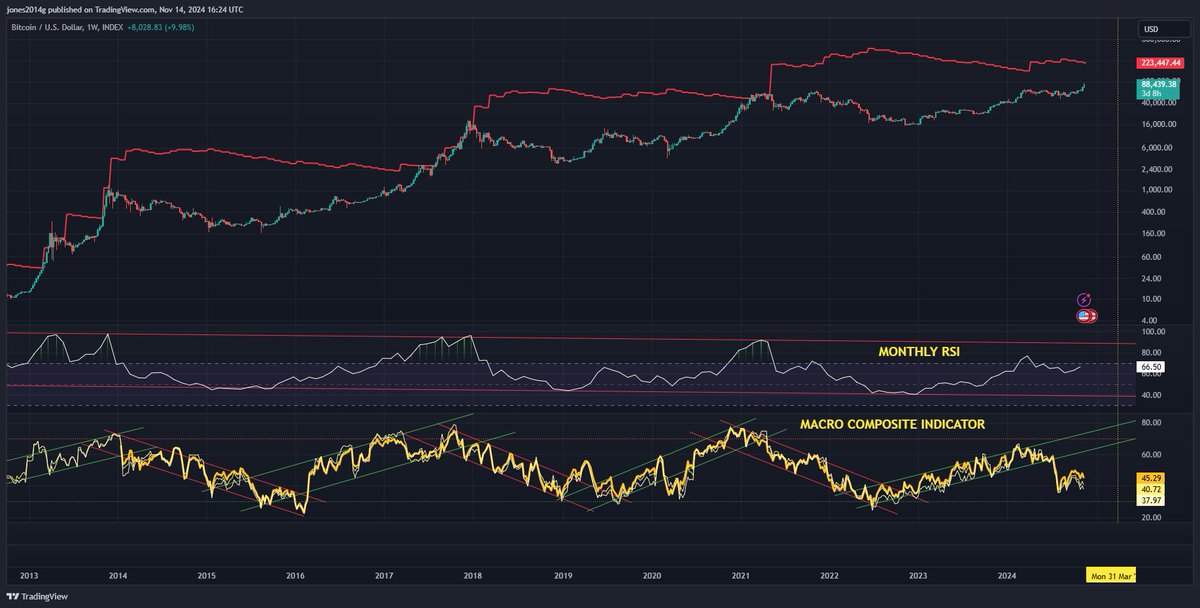Click the 2024 label on the time axis

1007,575
